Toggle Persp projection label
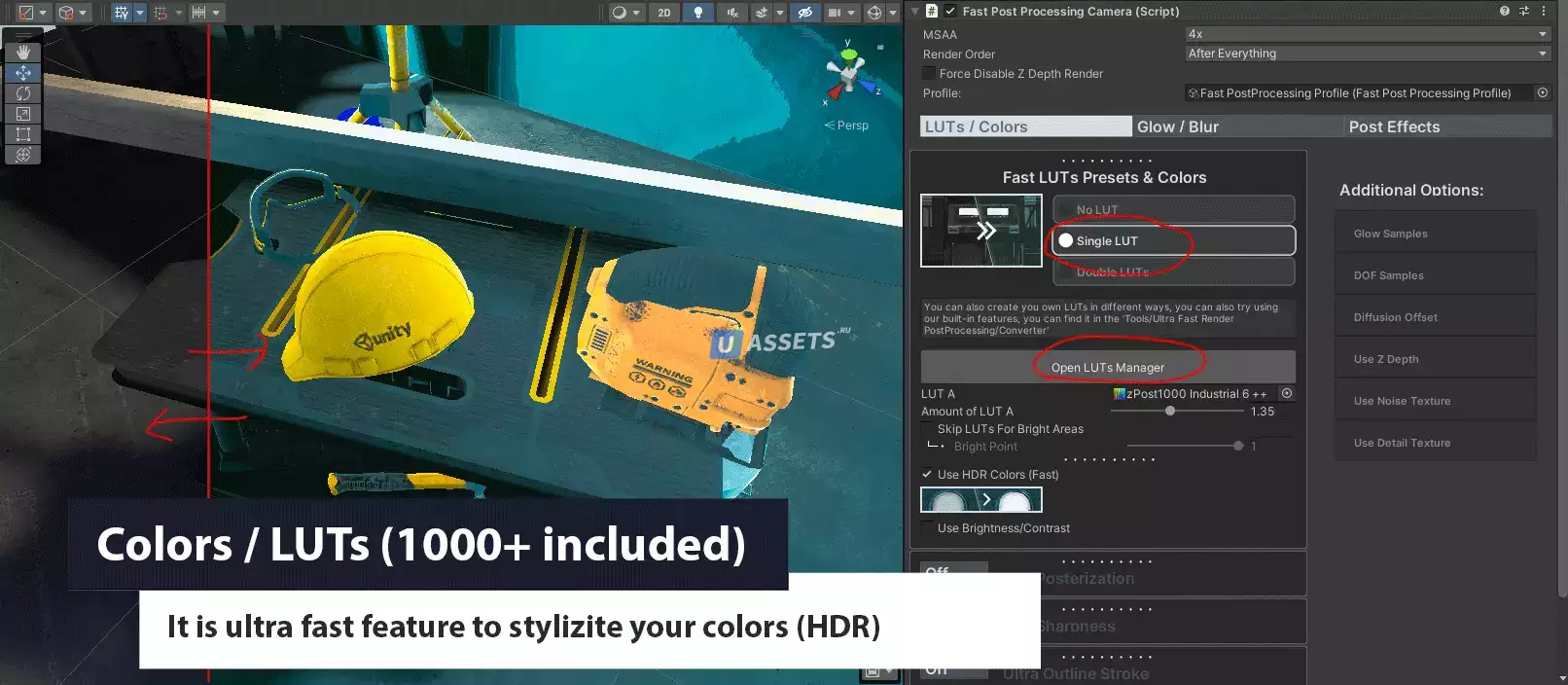The width and height of the screenshot is (1568, 685). pos(846,125)
